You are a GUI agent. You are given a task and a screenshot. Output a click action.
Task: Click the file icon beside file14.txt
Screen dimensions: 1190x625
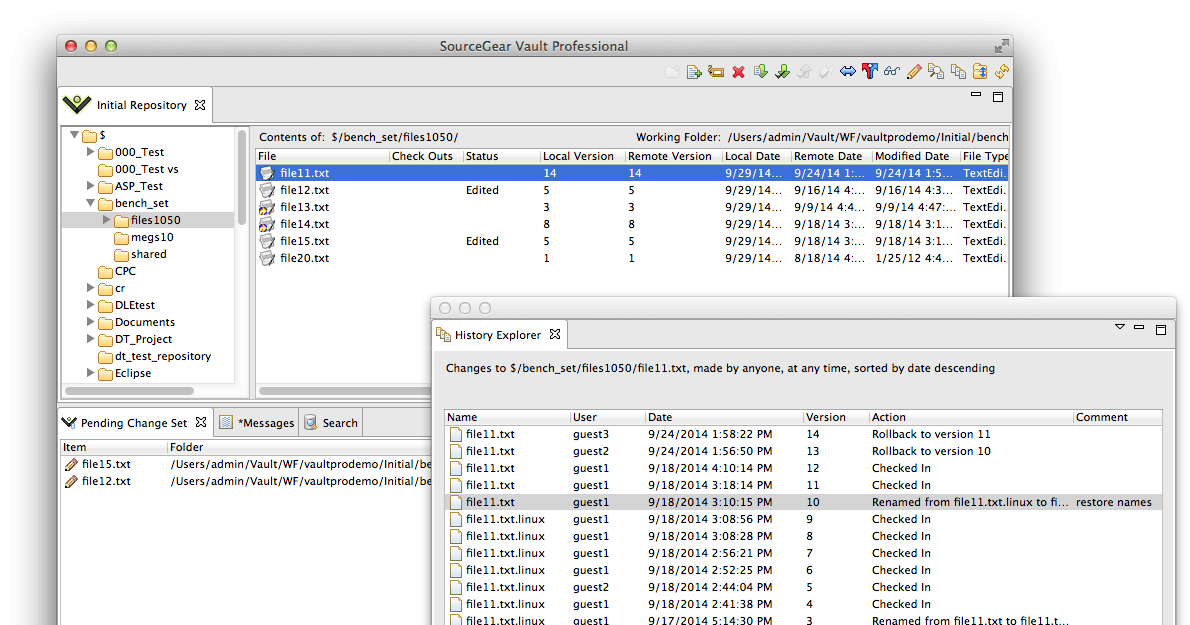[x=266, y=224]
